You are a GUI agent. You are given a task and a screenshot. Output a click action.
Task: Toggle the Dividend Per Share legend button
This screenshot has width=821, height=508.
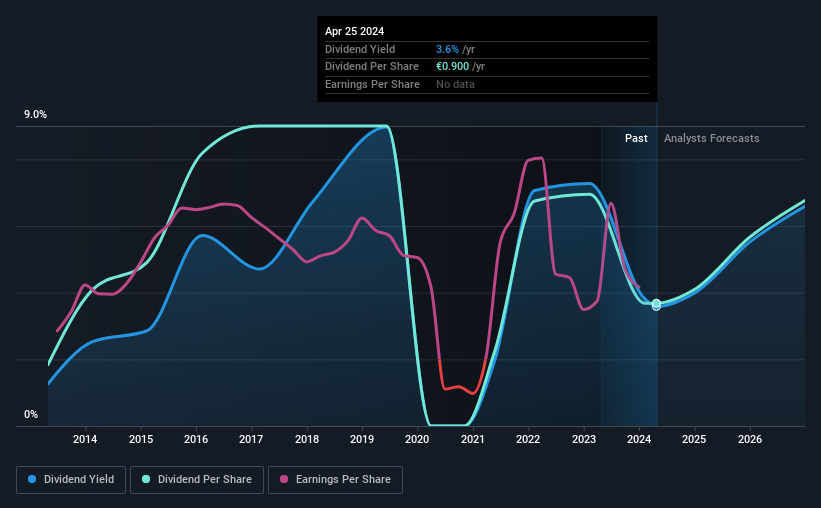pos(197,480)
